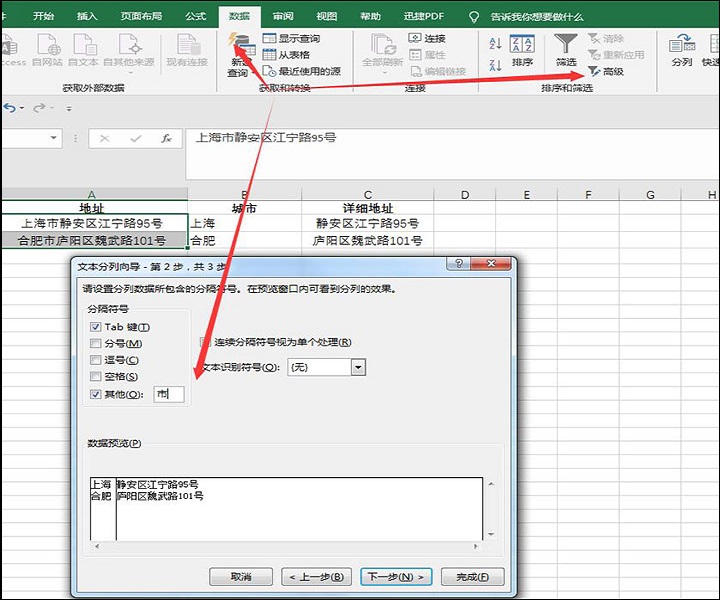Switch to the 插入 (Insert) tab
This screenshot has width=720, height=600.
[x=87, y=16]
